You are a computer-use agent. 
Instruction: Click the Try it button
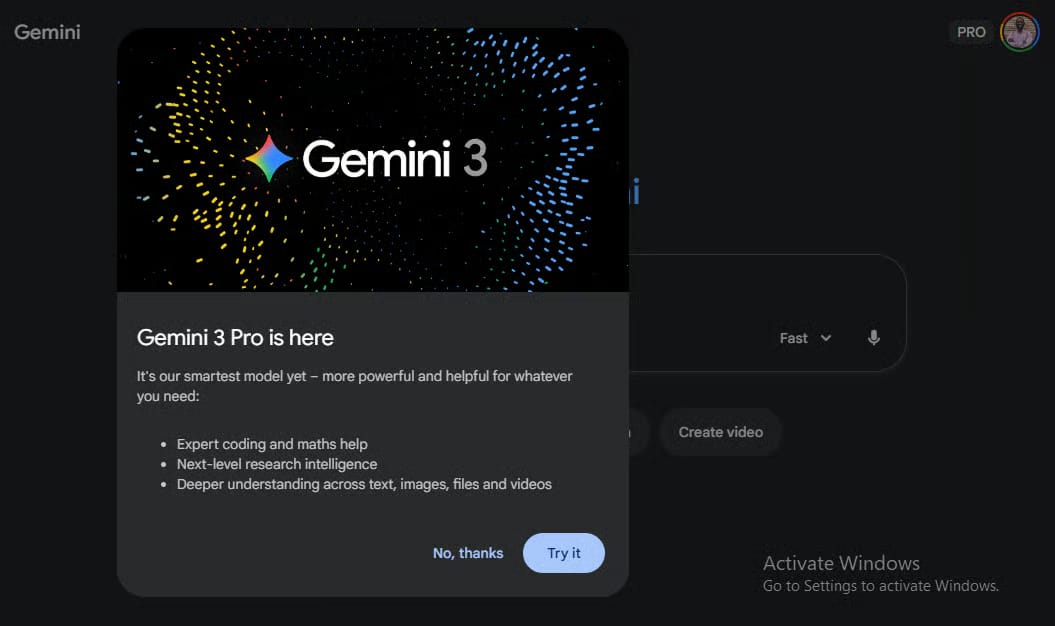pyautogui.click(x=564, y=553)
